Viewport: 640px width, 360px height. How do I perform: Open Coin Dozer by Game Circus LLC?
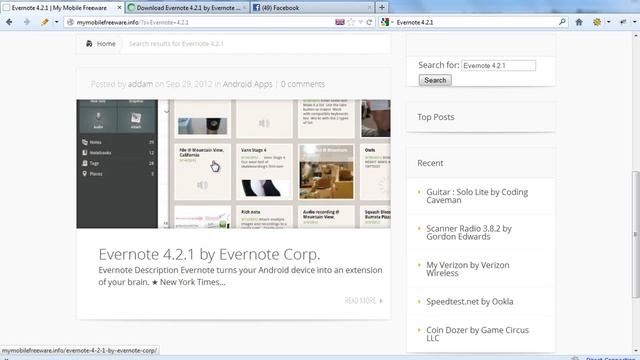point(478,334)
